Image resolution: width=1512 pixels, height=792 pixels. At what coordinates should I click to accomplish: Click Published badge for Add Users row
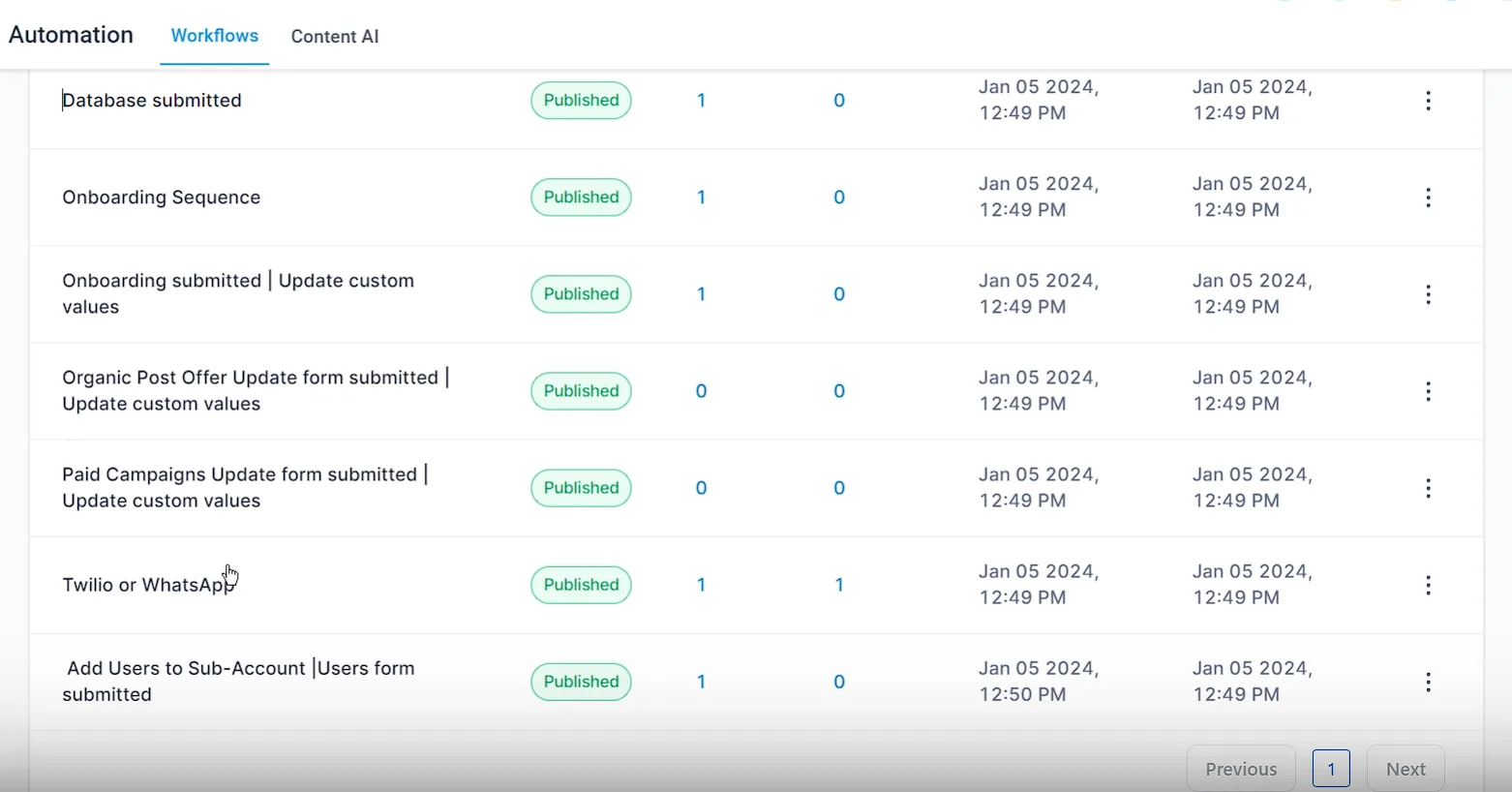(581, 682)
